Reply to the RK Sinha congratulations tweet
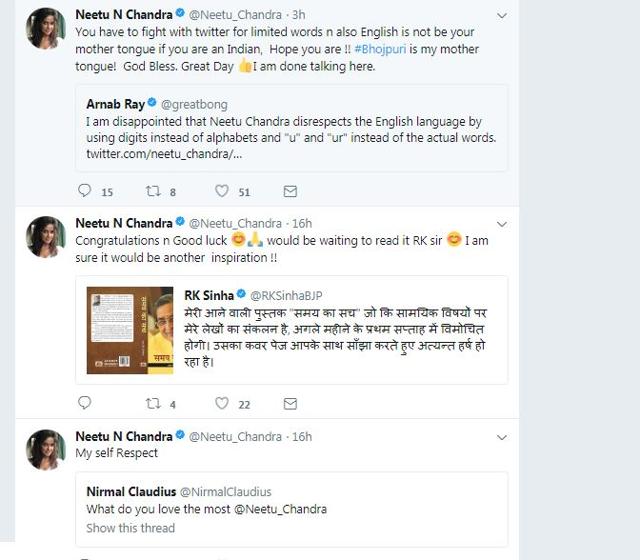 click(x=84, y=404)
